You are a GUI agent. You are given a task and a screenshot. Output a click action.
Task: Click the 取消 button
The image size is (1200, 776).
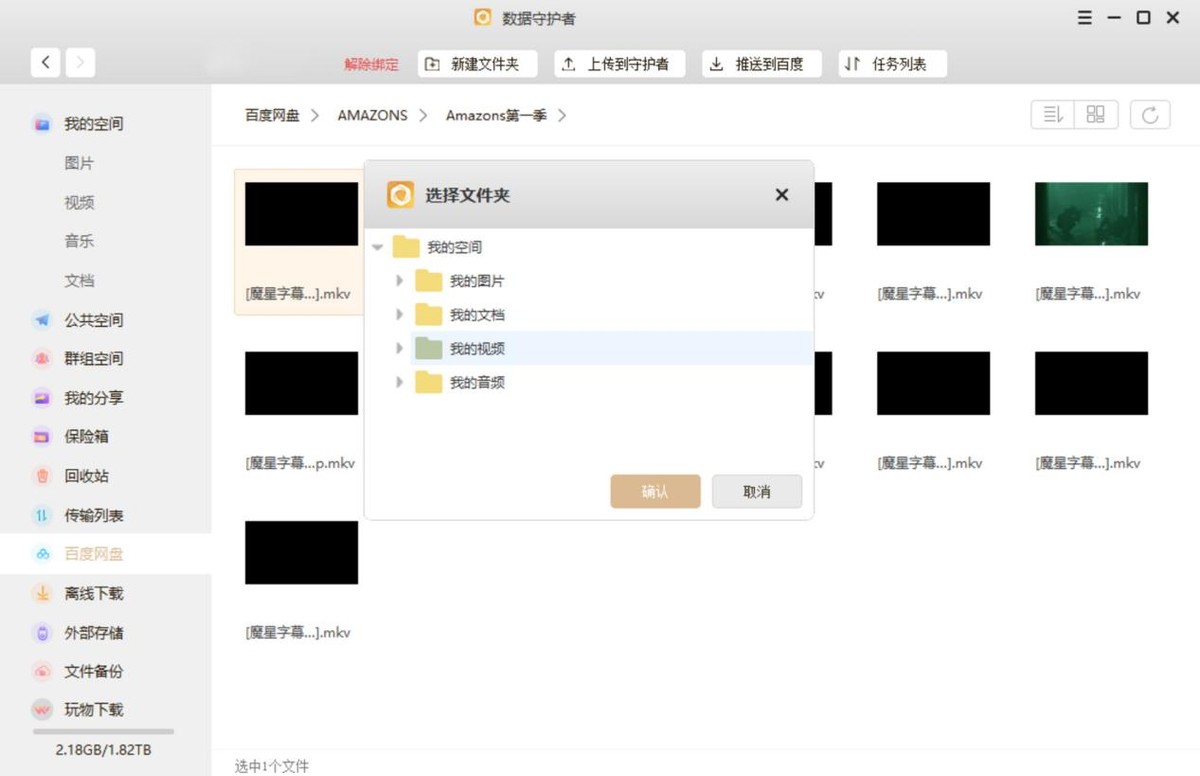(757, 491)
